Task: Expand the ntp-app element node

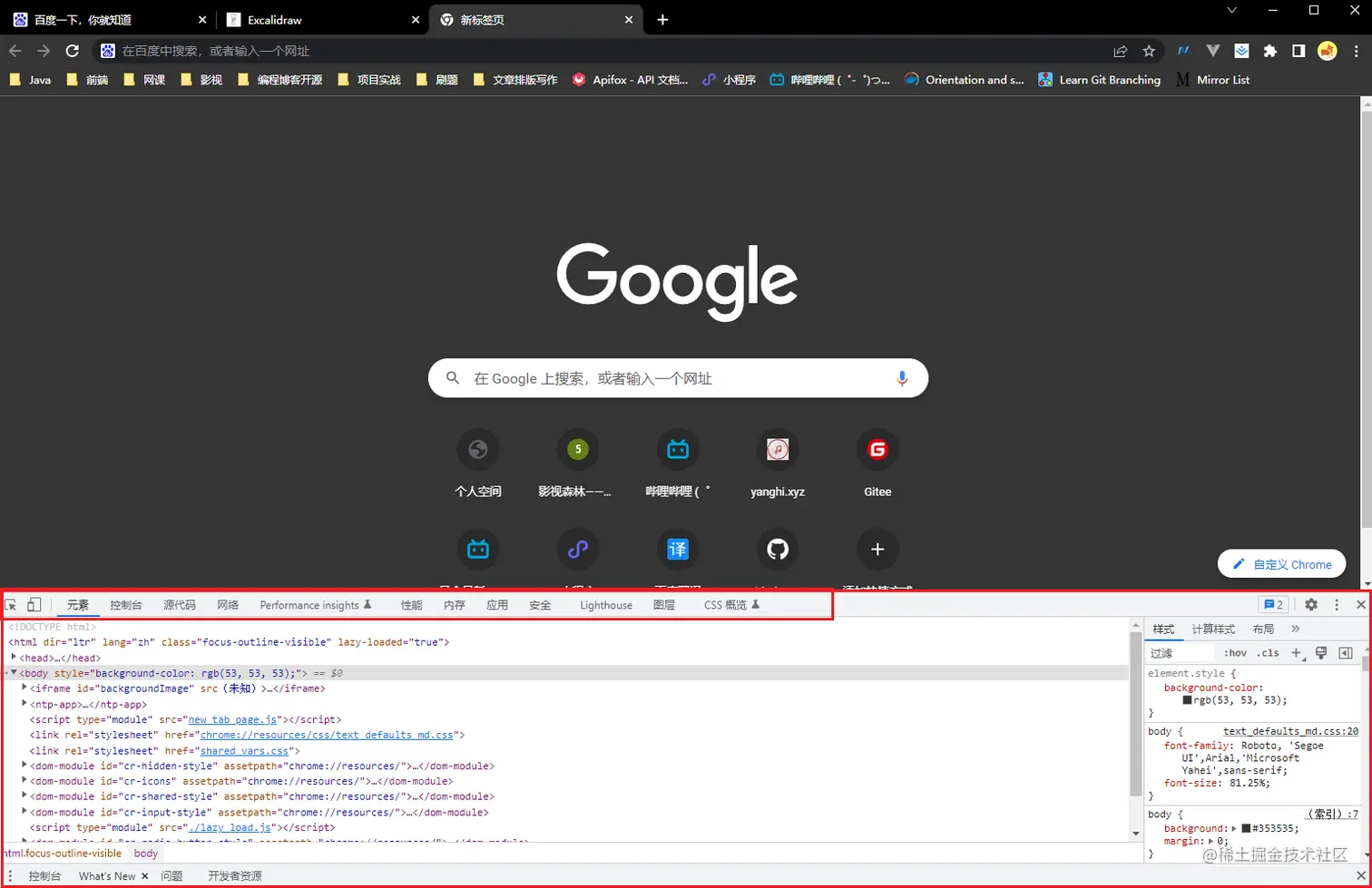Action: (x=23, y=704)
